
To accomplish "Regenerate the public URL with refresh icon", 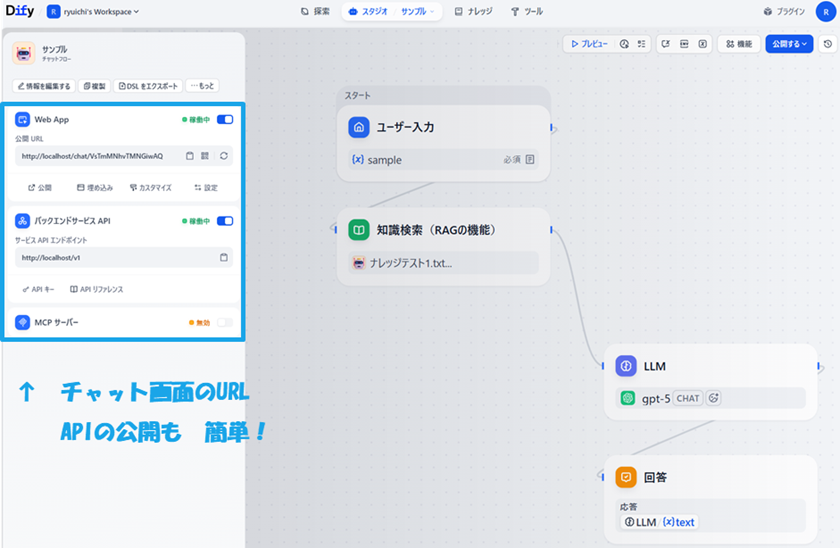I will (224, 156).
